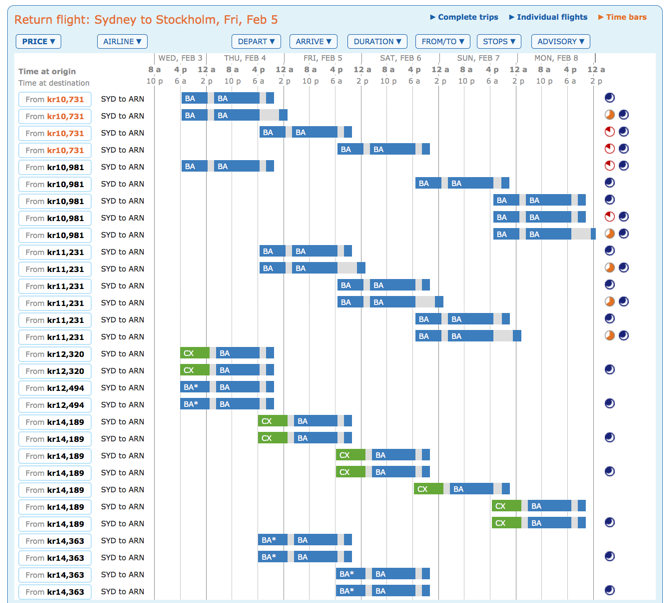668x603 pixels.
Task: Switch to the Individual flights view
Action: [x=548, y=17]
